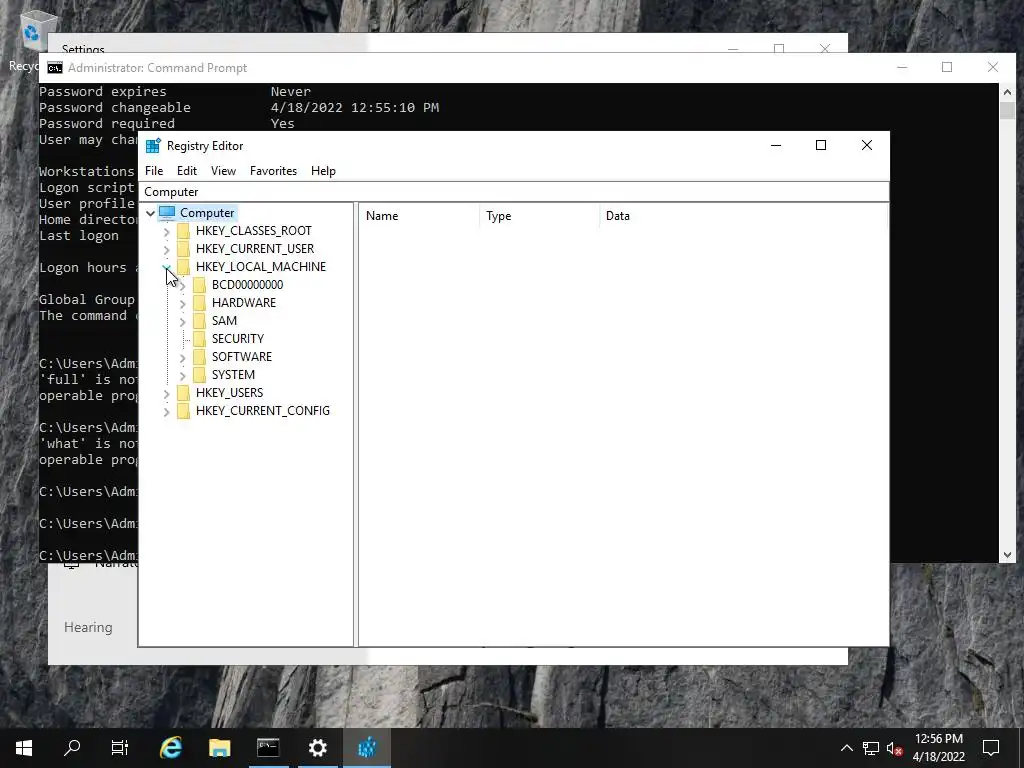This screenshot has width=1024, height=768.
Task: Click the HKEY_LOCAL_MACHINE folder icon
Action: pyautogui.click(x=184, y=266)
